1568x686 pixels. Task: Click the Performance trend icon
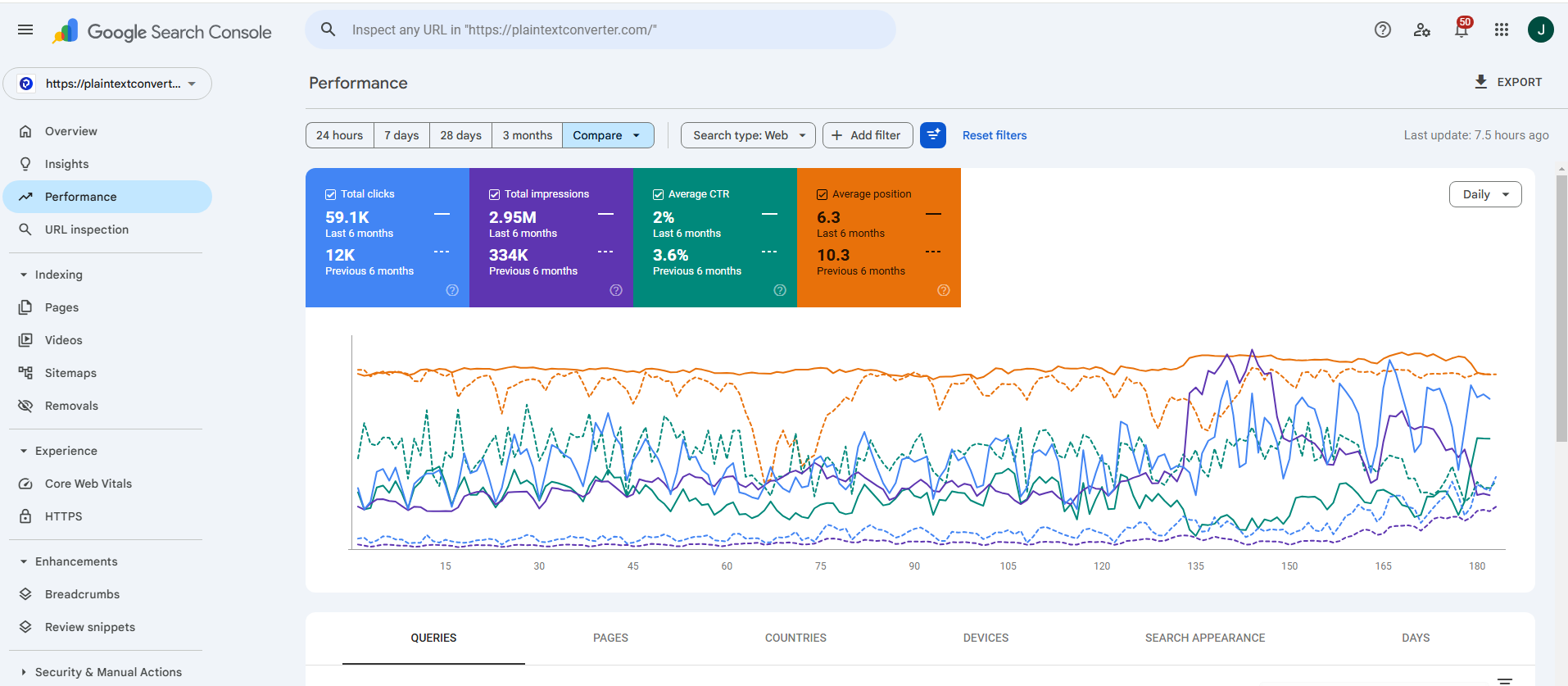[x=25, y=197]
